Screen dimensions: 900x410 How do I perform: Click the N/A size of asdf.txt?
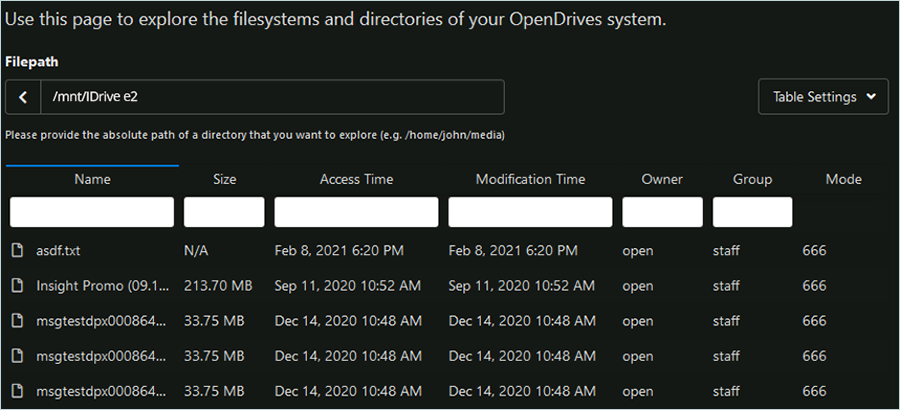(196, 251)
